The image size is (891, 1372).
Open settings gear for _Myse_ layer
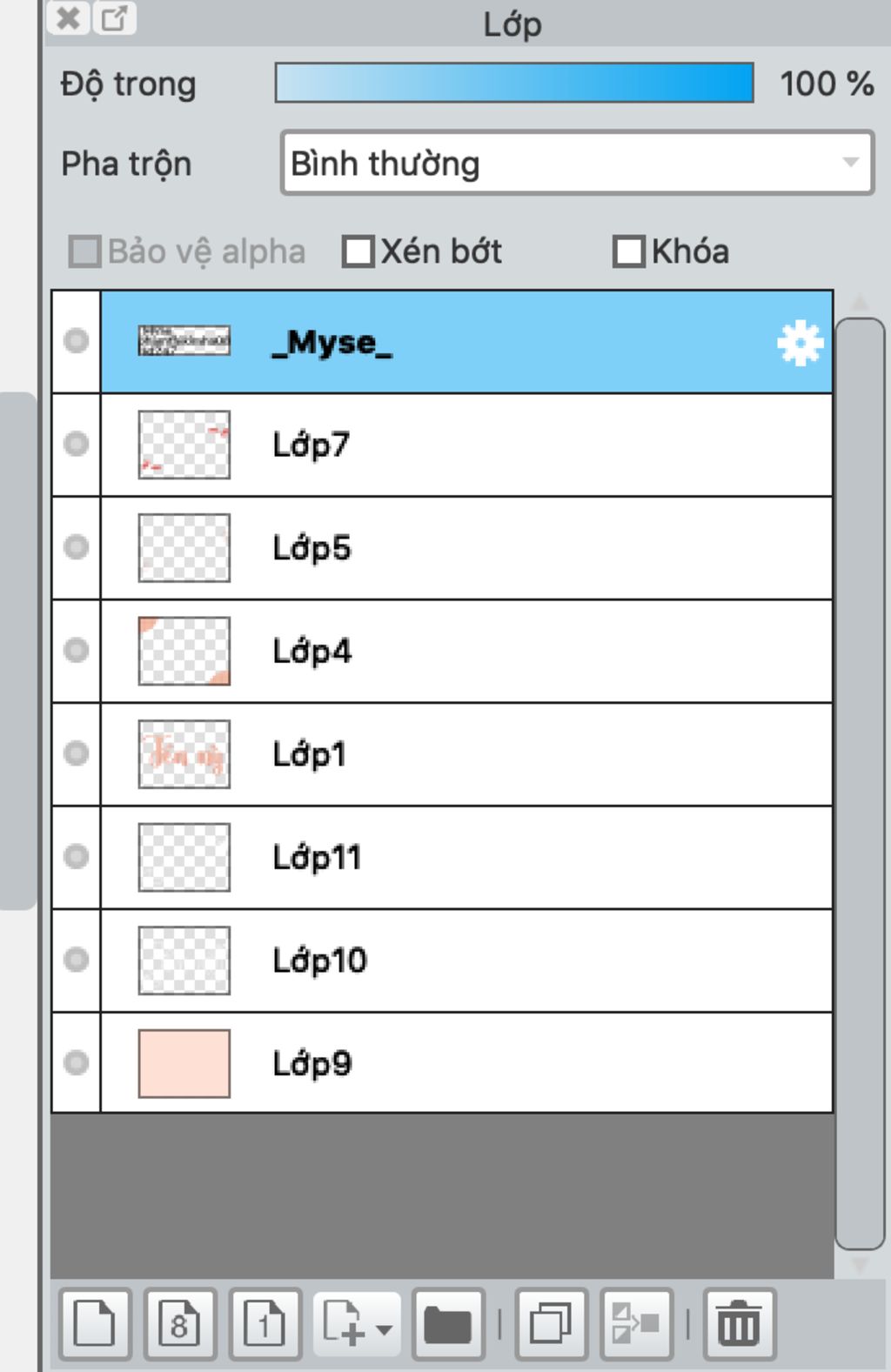coord(800,343)
